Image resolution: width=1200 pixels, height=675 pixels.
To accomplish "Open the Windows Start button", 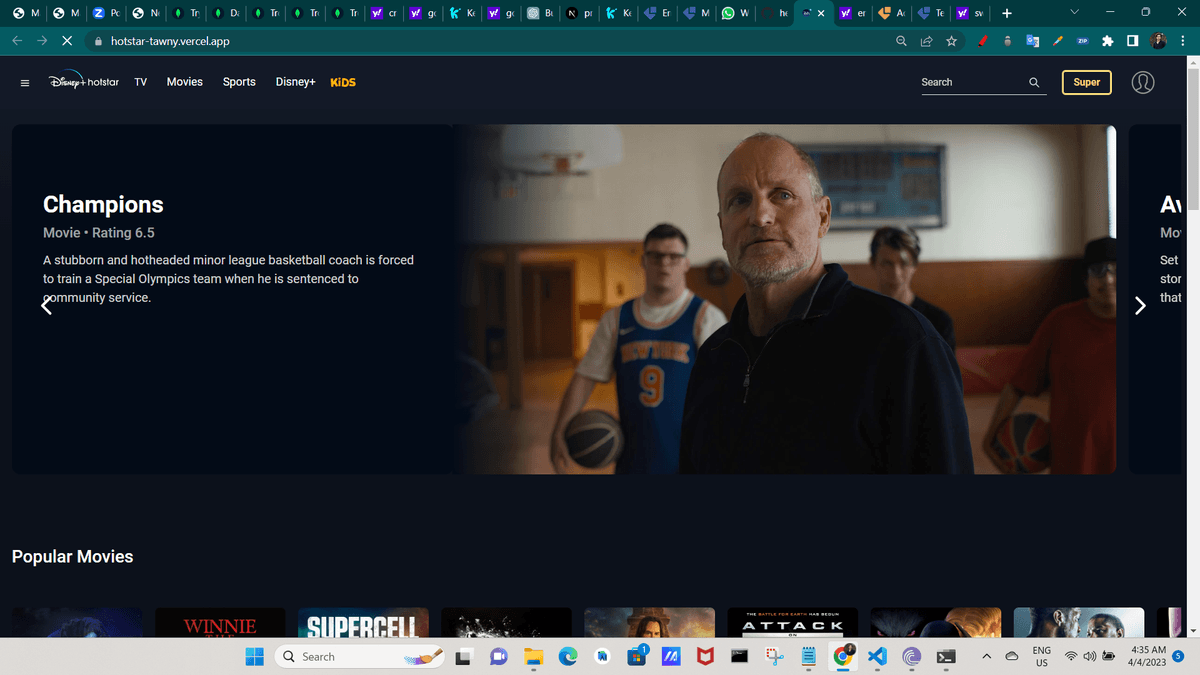I will 254,656.
